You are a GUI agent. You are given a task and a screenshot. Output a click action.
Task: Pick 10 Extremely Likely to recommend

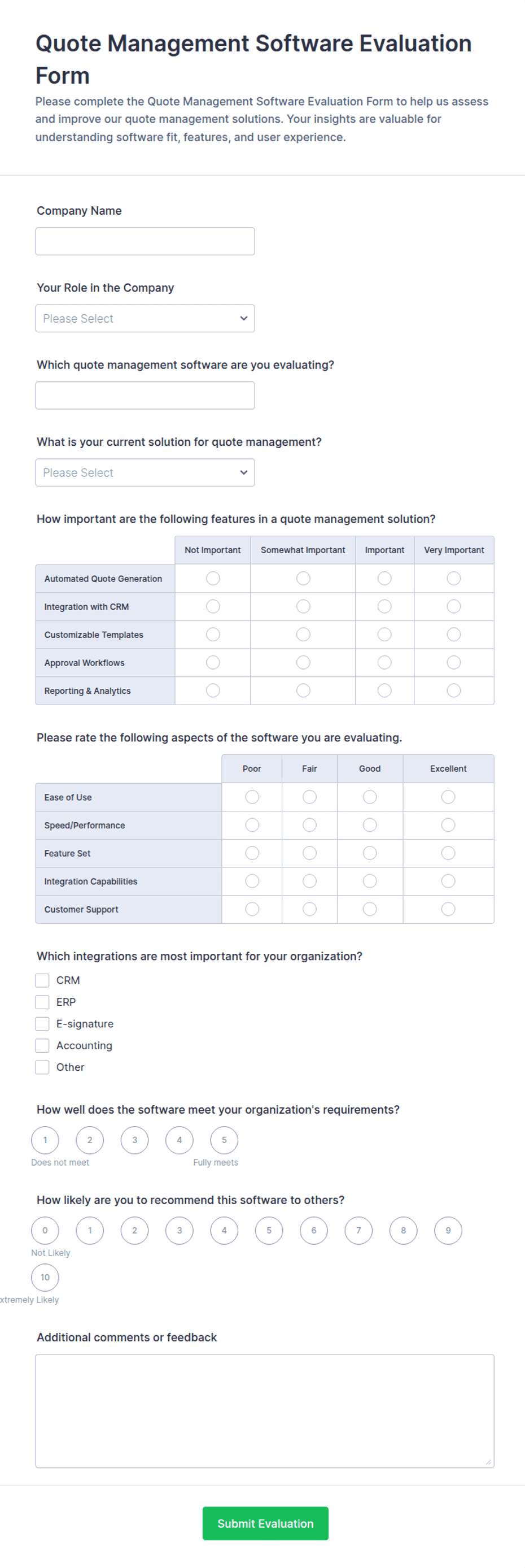[x=45, y=1277]
